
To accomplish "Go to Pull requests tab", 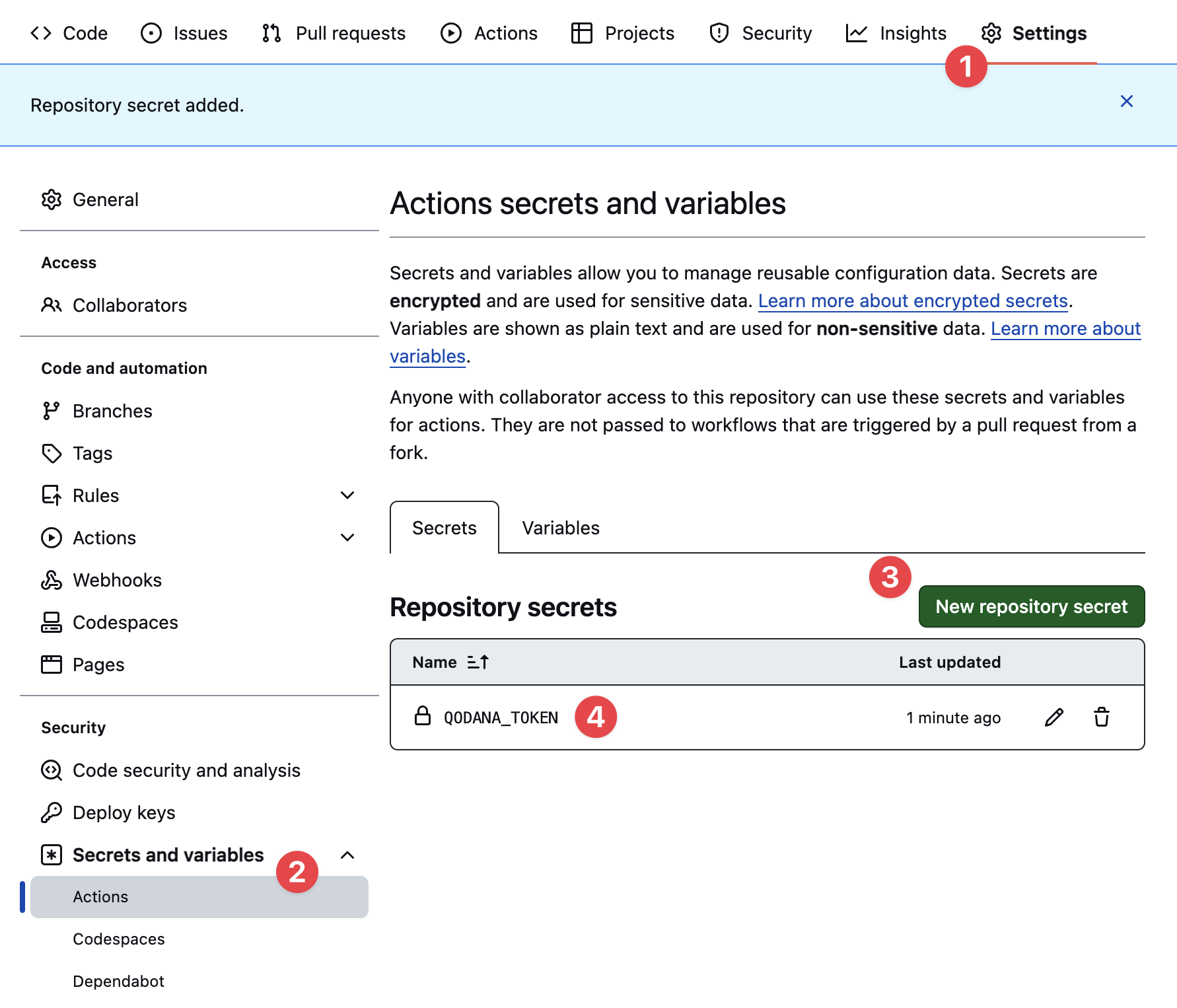I will [x=334, y=33].
